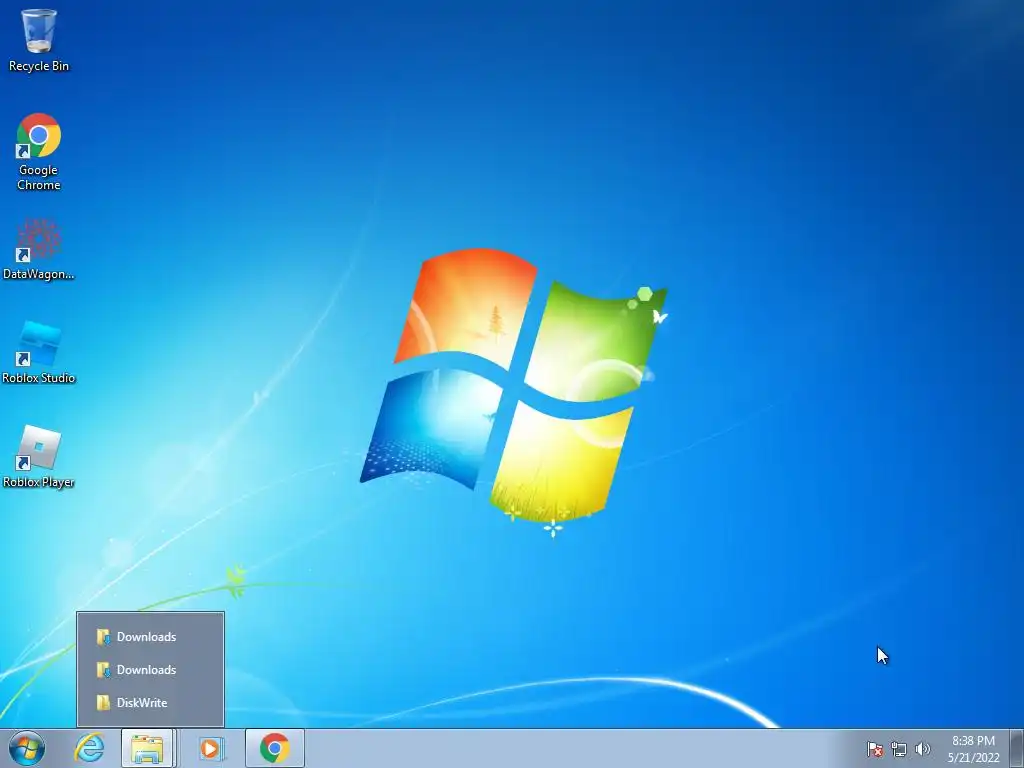The width and height of the screenshot is (1024, 768).
Task: Click the Windows Explorer taskbar button
Action: 148,748
